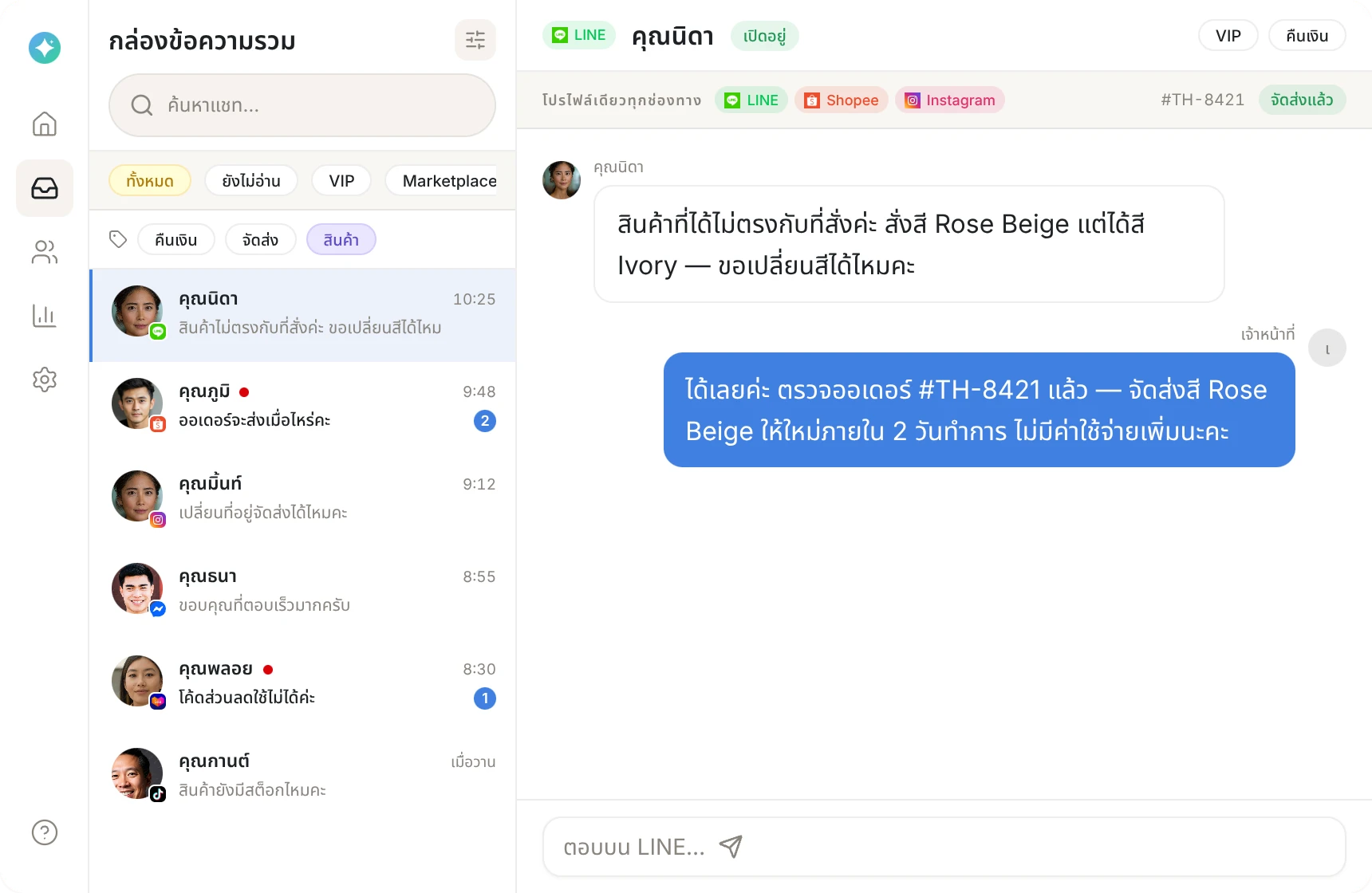
Task: Click the เปิดอยู่ status badge
Action: pos(765,35)
